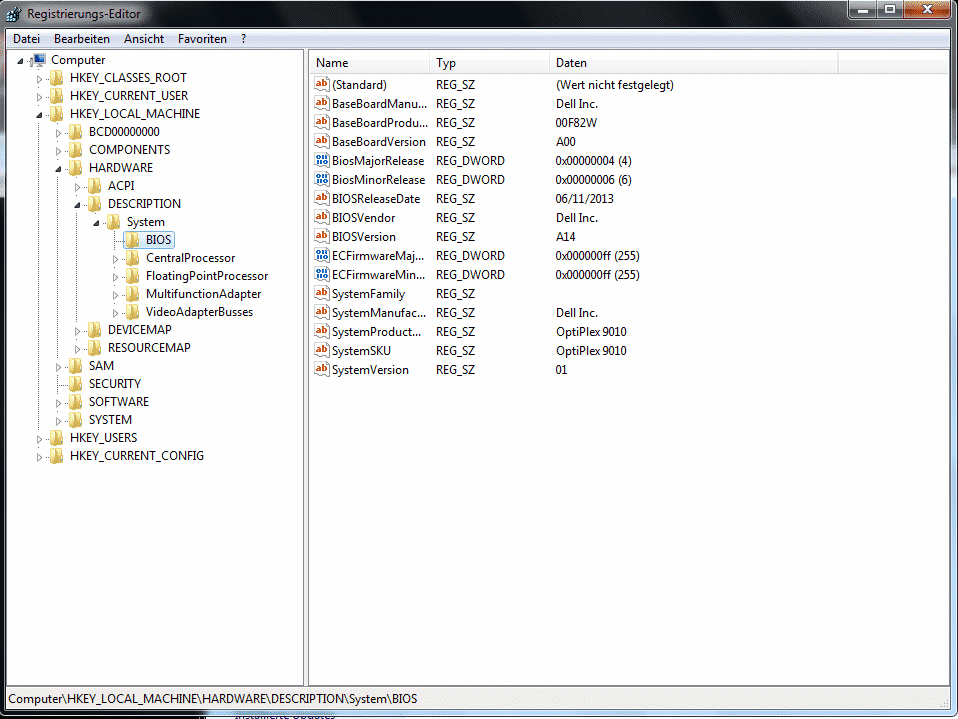Open the Datei menu
This screenshot has height=719, width=958.
[x=26, y=38]
